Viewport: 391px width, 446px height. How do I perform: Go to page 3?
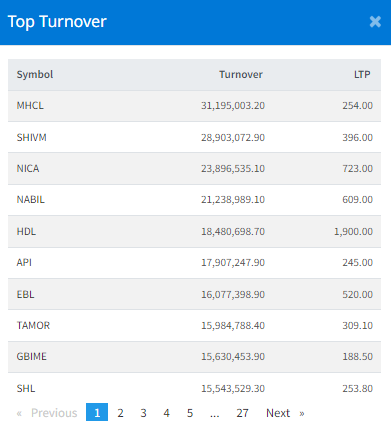[143, 413]
